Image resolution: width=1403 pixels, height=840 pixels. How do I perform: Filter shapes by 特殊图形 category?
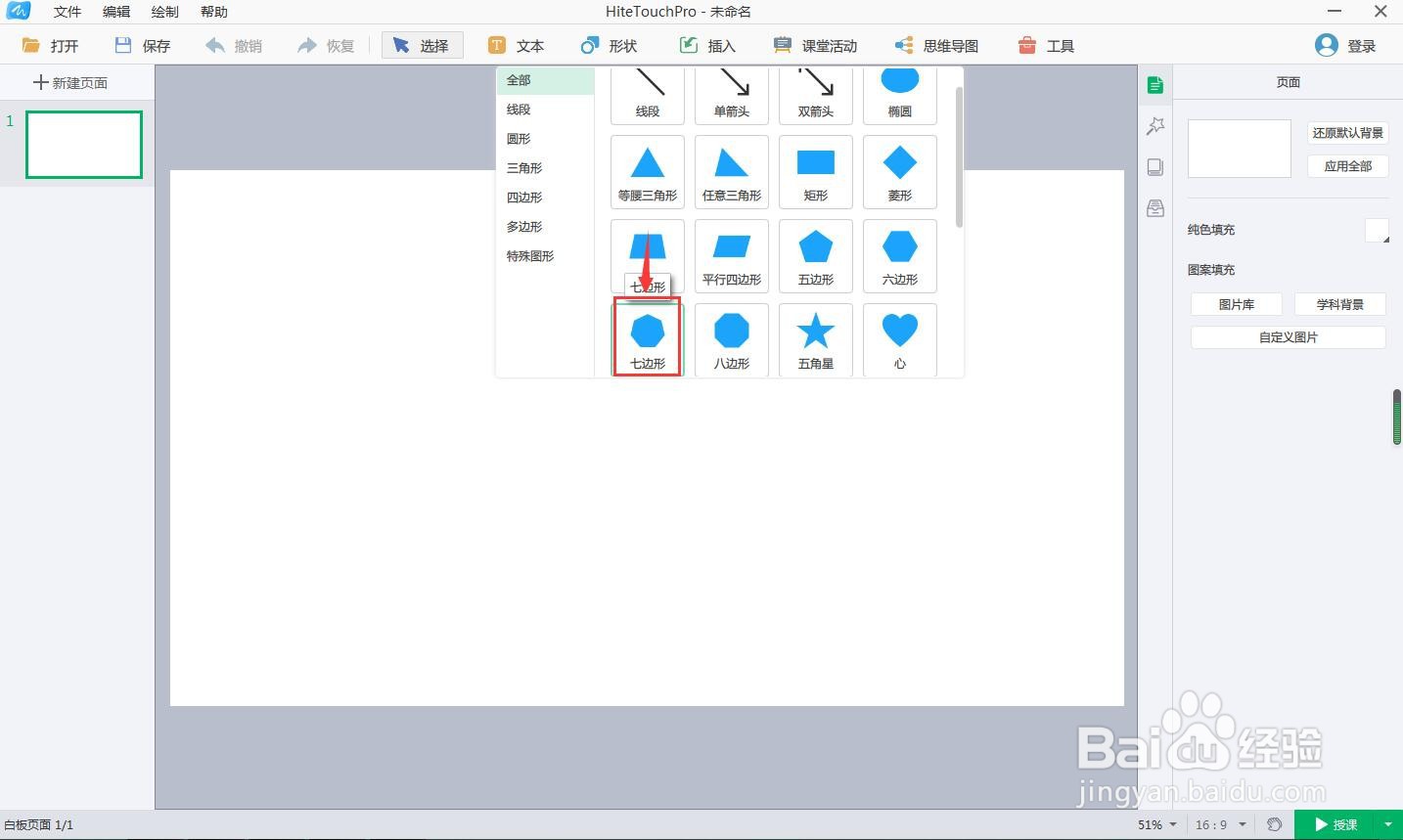click(546, 256)
